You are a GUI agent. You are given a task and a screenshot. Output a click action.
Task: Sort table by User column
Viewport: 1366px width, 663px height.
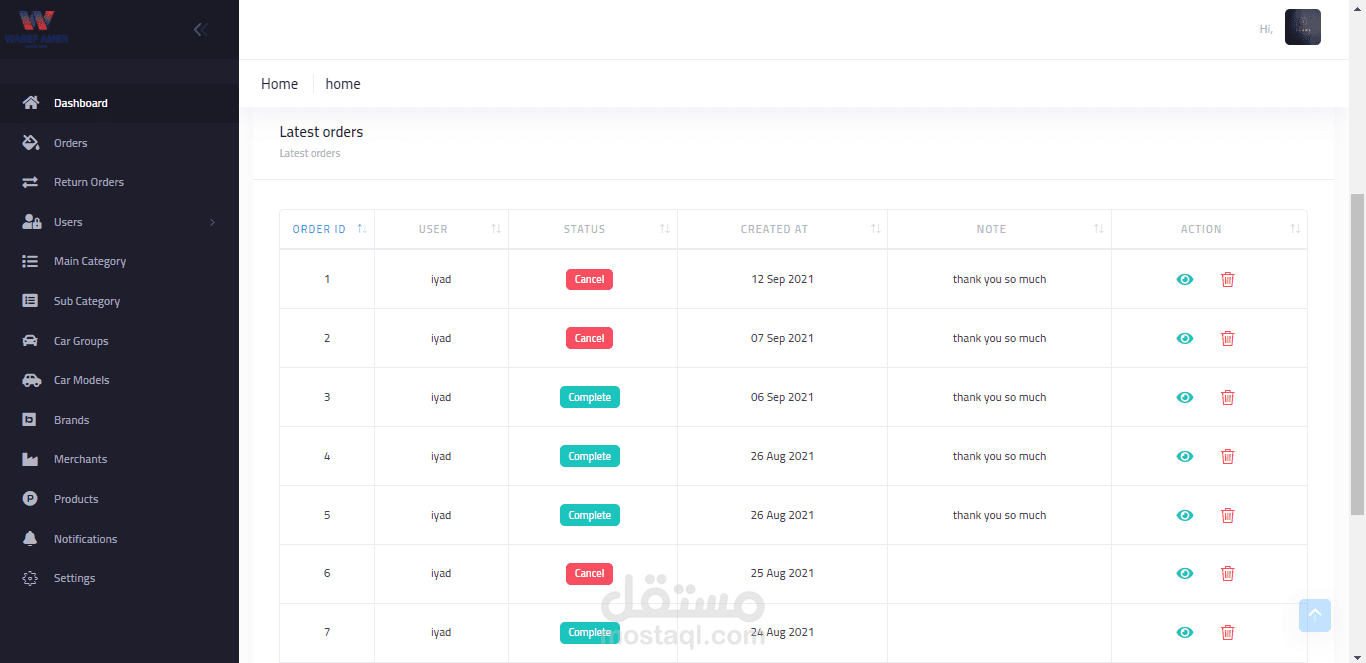pyautogui.click(x=441, y=229)
